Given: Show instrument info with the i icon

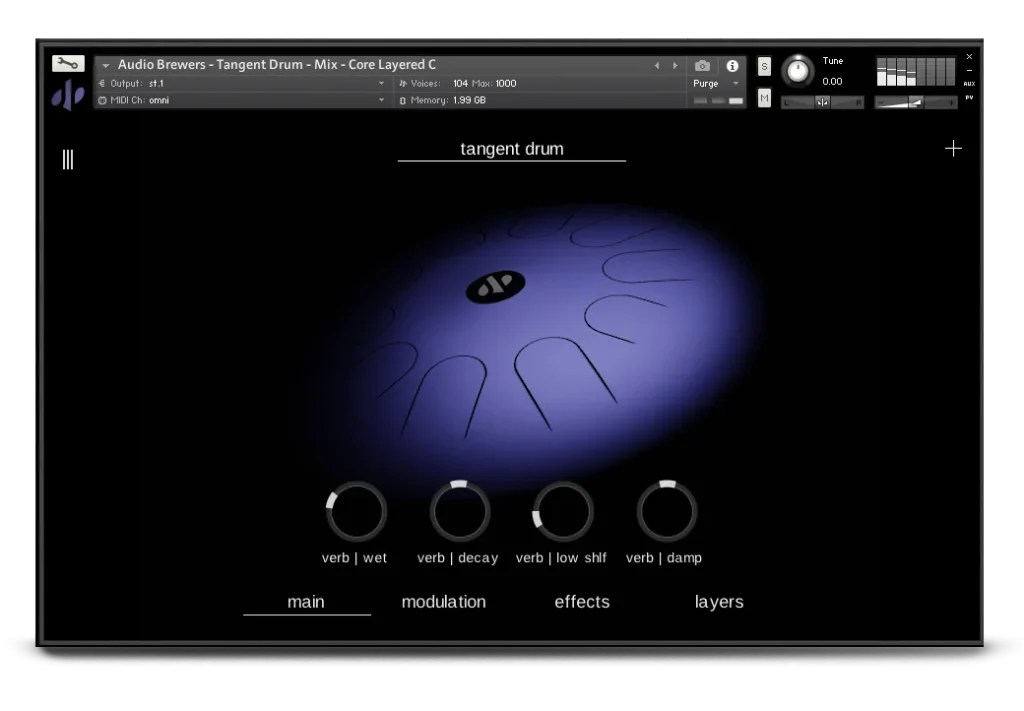Looking at the screenshot, I should tap(732, 66).
